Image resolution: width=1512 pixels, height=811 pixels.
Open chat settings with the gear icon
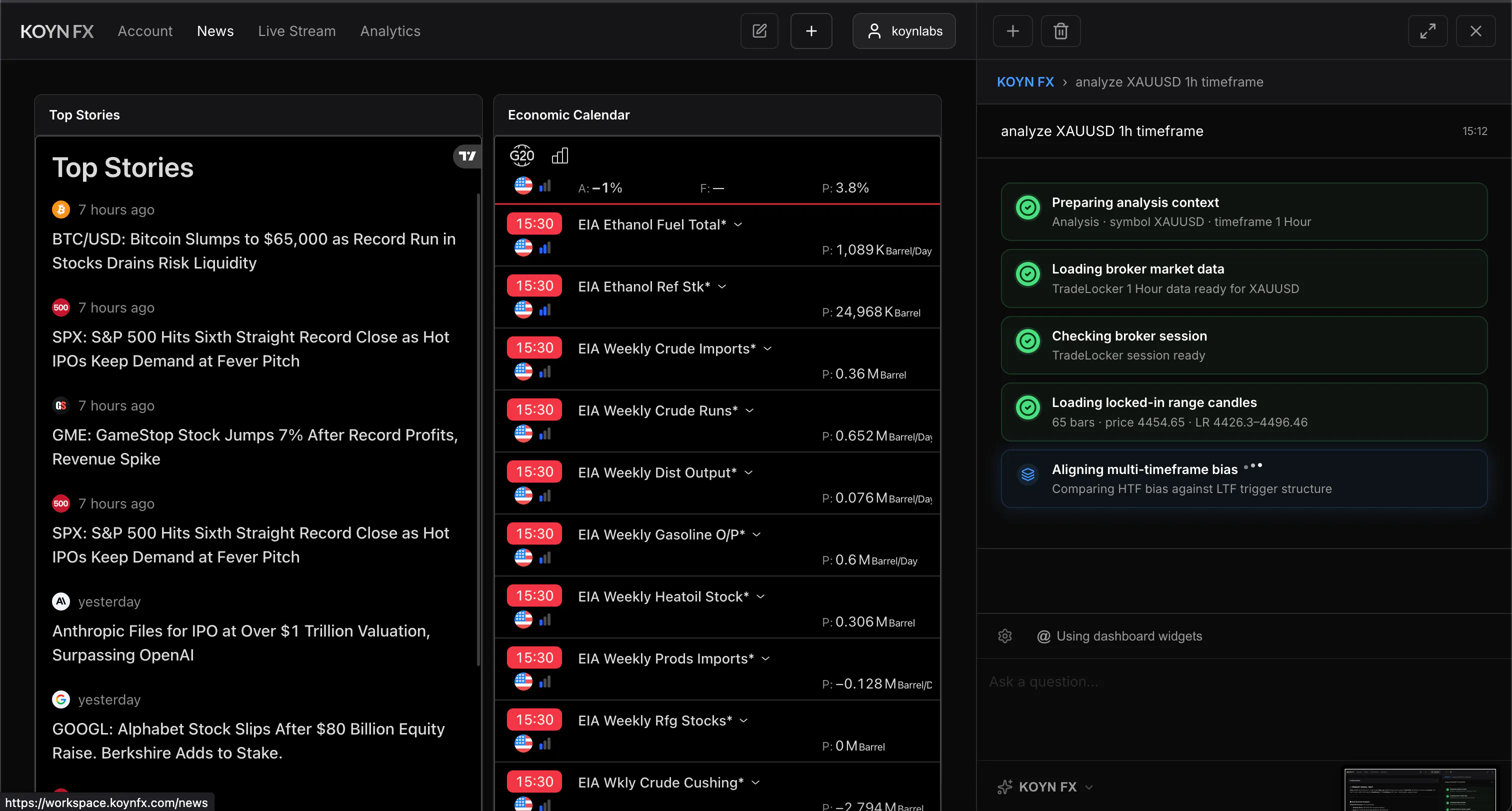1005,636
